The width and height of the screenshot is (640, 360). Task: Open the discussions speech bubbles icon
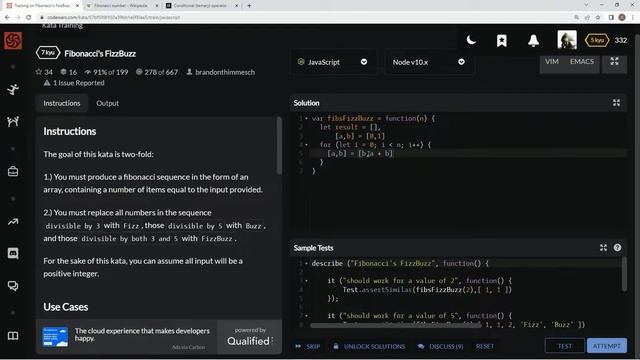click(13, 286)
